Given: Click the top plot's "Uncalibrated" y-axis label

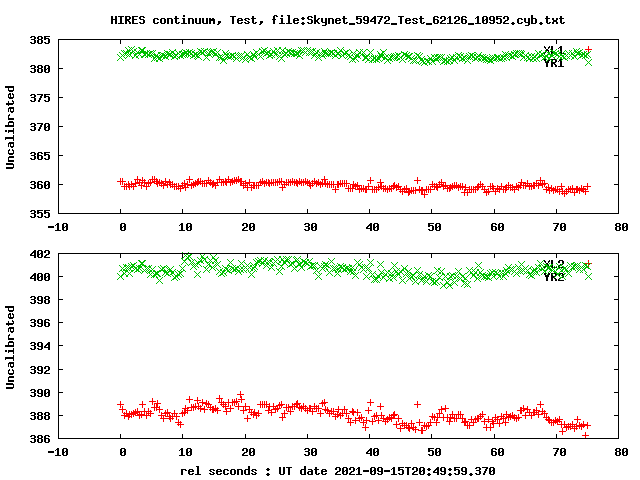Looking at the screenshot, I should point(10,127).
